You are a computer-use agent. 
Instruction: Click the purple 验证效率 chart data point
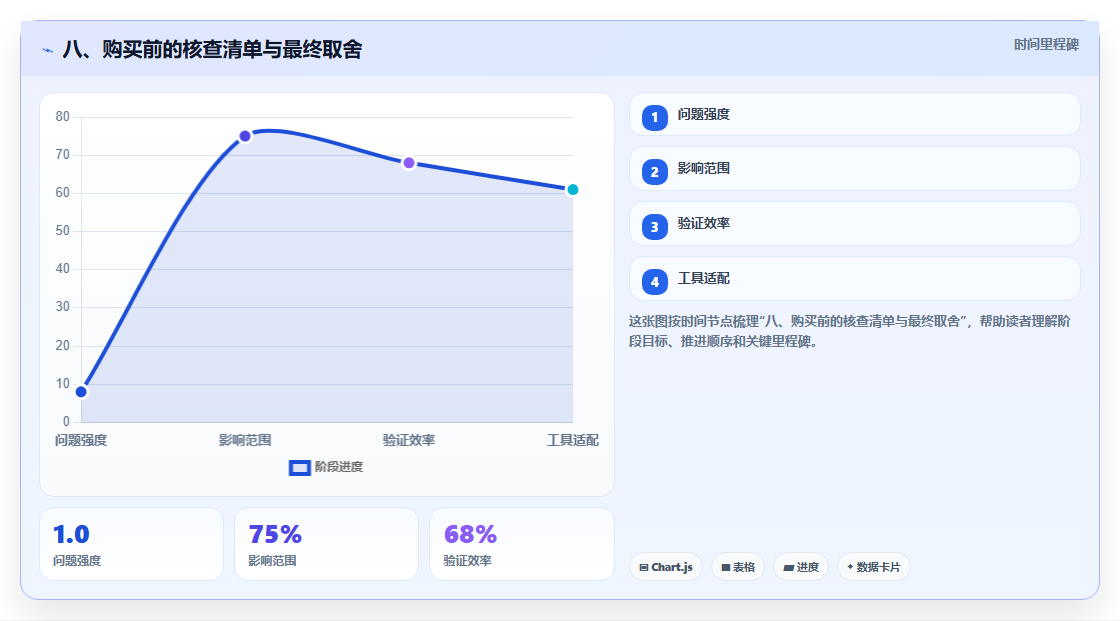pos(409,163)
